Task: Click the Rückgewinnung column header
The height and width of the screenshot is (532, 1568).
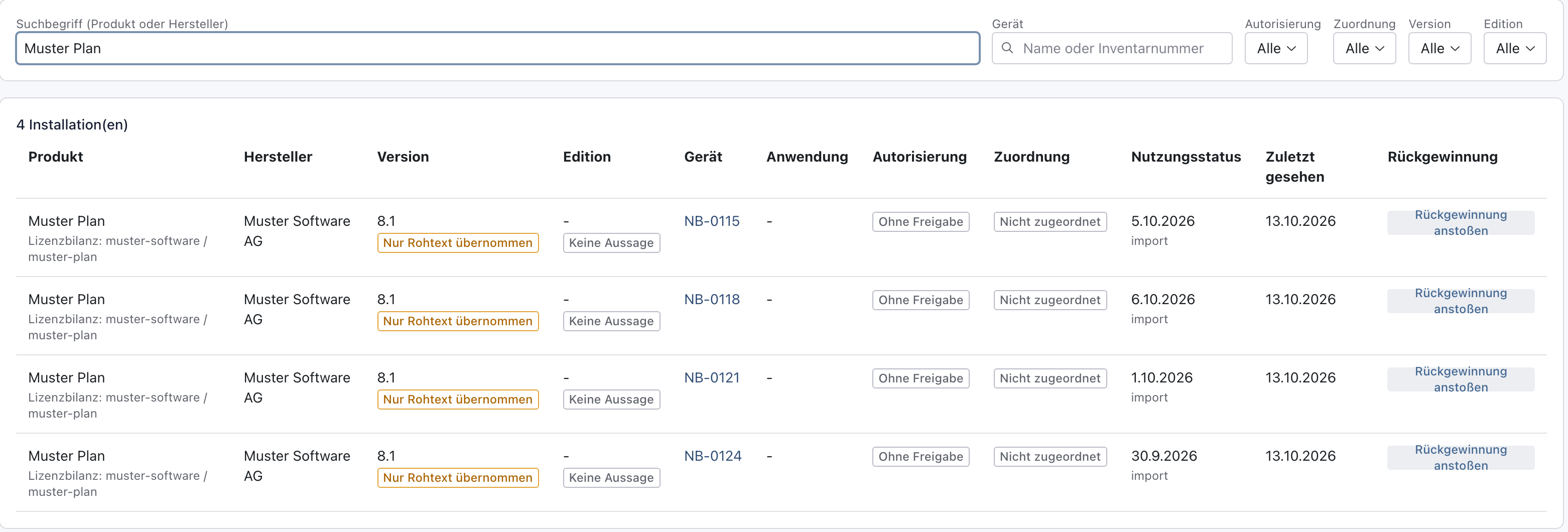Action: click(x=1442, y=157)
